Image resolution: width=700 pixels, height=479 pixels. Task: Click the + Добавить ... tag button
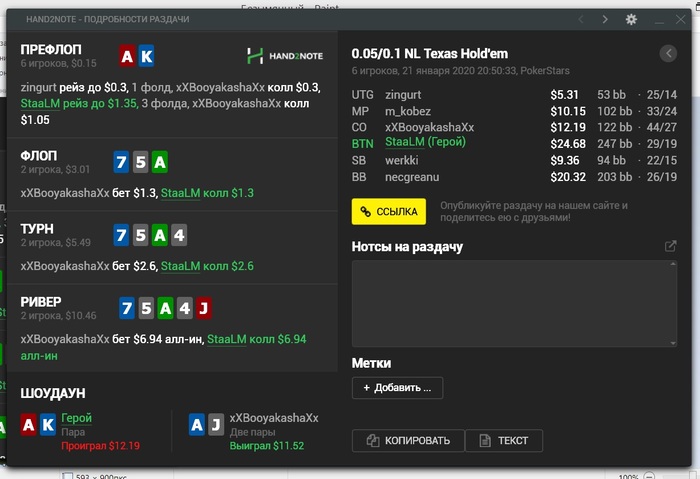pos(397,387)
